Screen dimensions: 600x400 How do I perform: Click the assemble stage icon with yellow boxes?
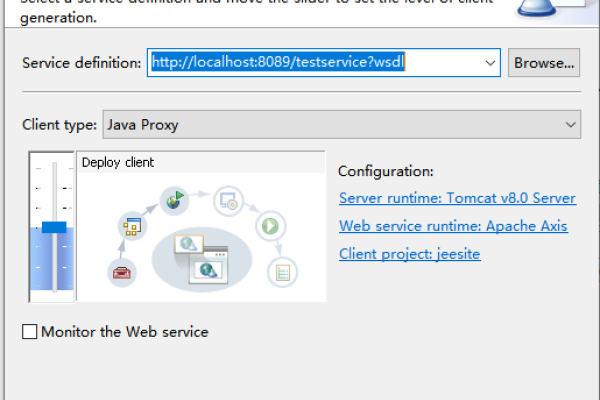pos(132,226)
